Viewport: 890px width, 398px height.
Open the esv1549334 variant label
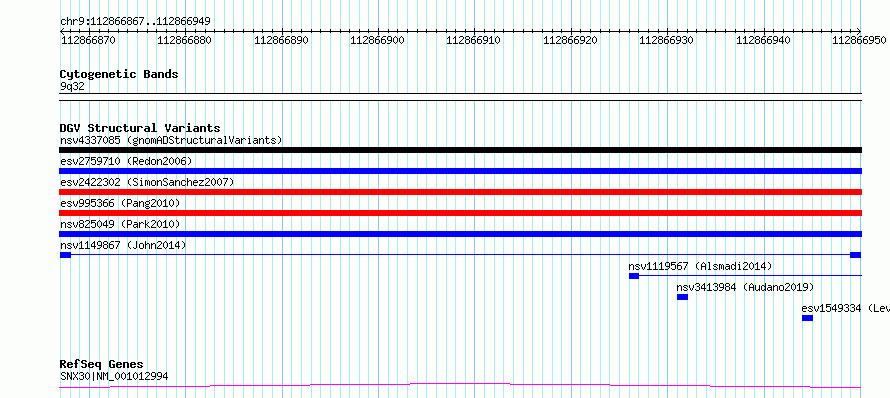click(x=845, y=308)
